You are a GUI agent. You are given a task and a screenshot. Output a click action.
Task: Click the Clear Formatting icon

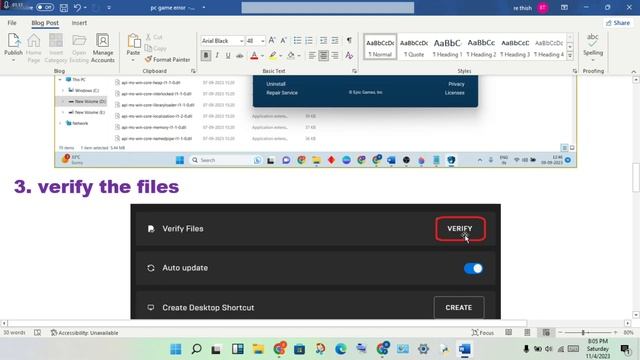point(349,56)
